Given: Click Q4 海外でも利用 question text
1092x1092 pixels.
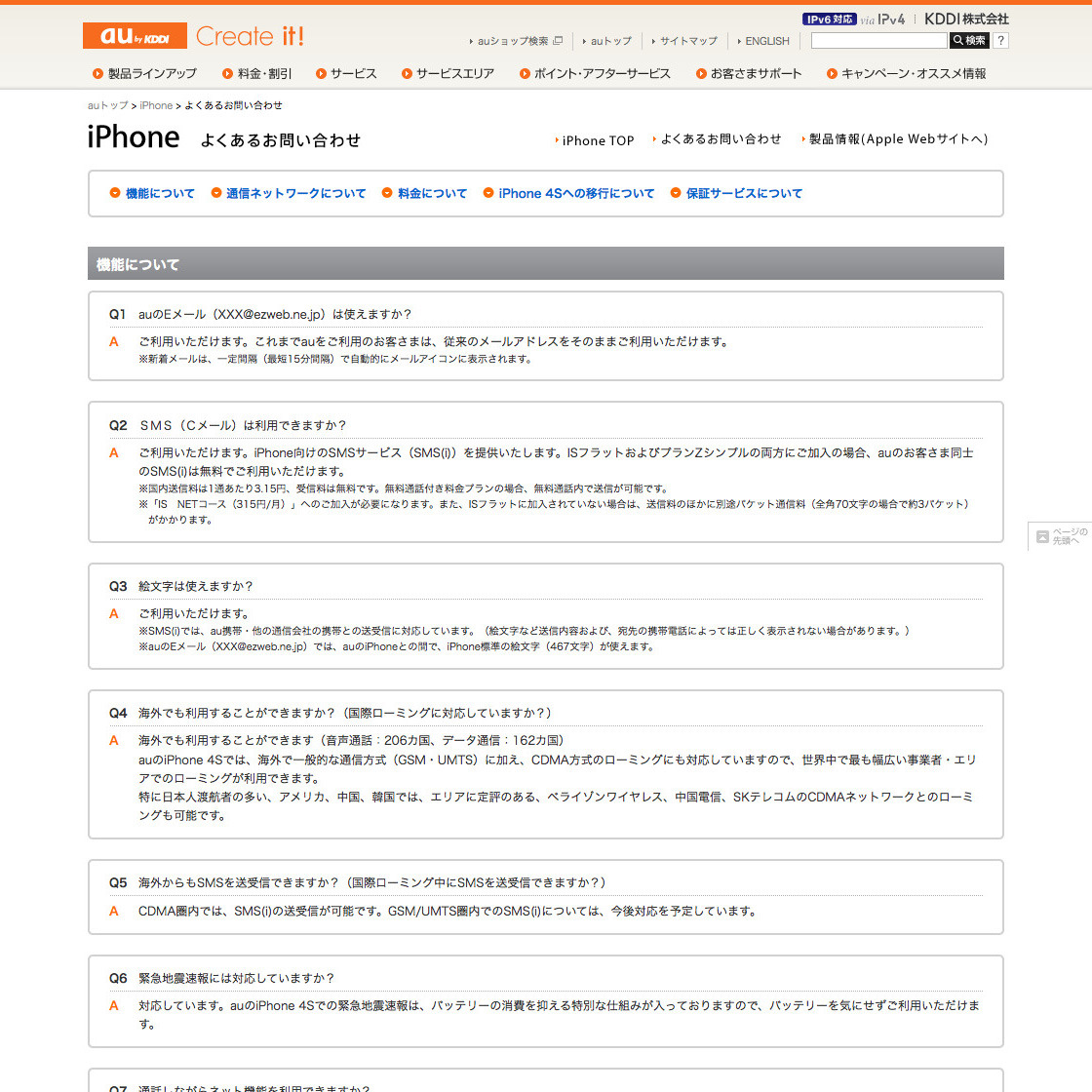Looking at the screenshot, I should (345, 713).
